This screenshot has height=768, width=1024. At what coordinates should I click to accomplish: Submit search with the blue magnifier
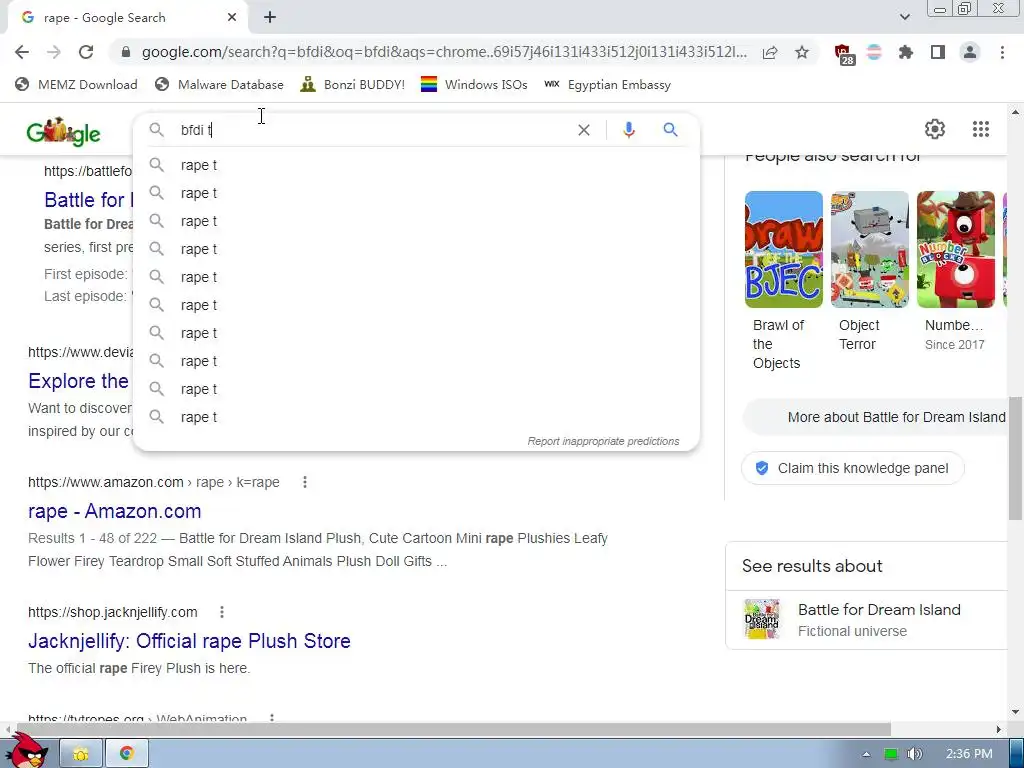point(671,130)
